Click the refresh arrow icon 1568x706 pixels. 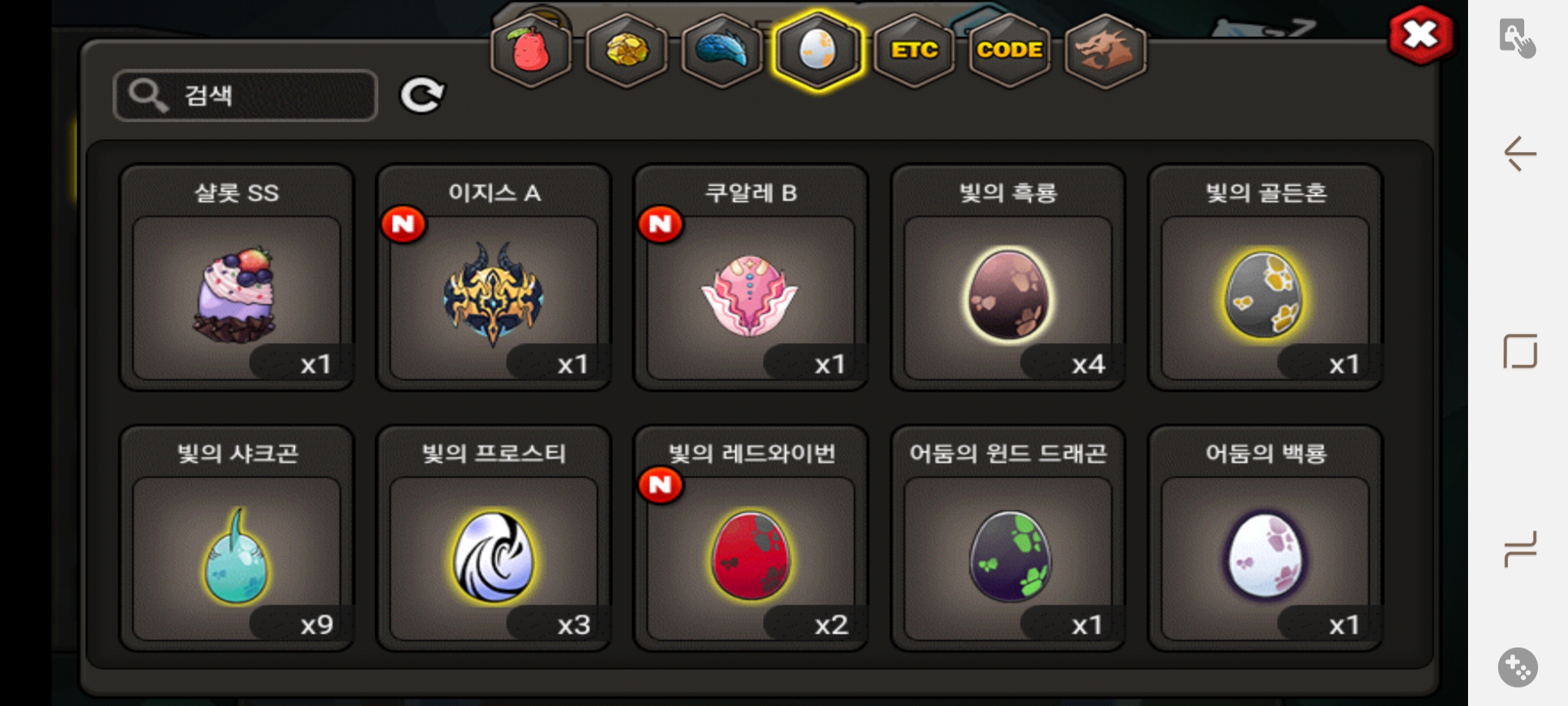(x=422, y=95)
